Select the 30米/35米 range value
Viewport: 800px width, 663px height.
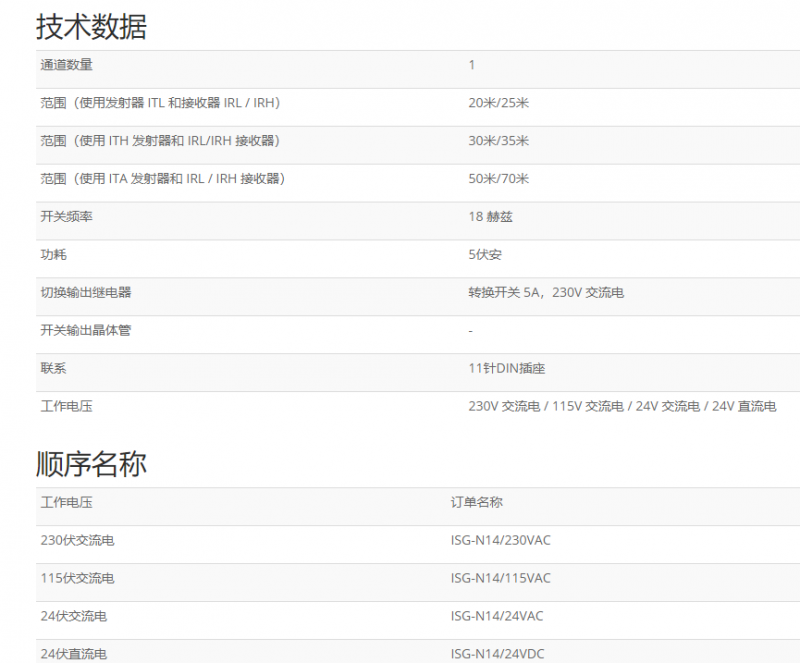tap(498, 141)
